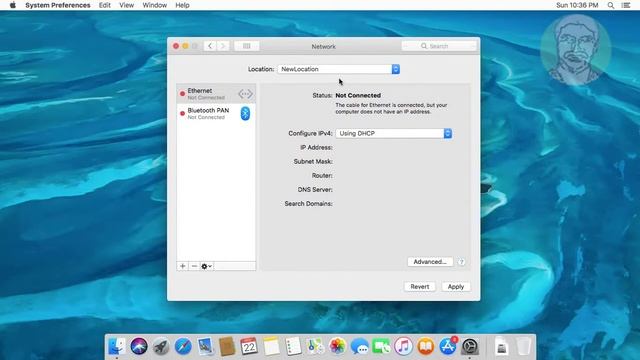Viewport: 640px width, 360px height.
Task: Remove selected service with minus button
Action: point(194,266)
